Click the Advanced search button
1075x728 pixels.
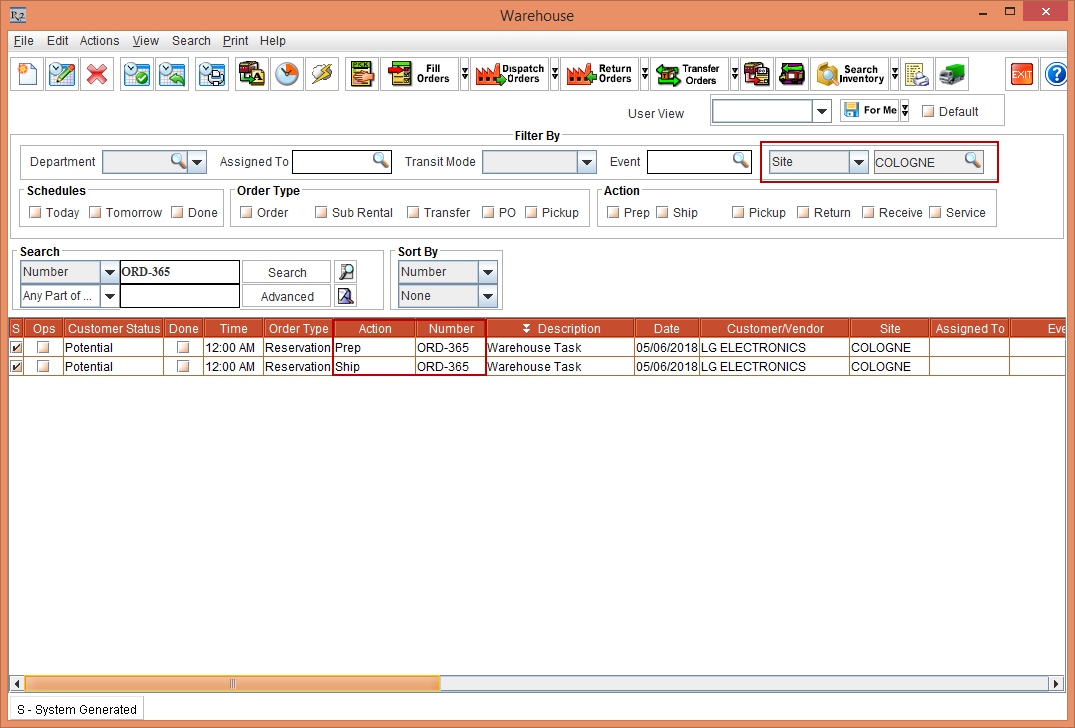coord(287,297)
